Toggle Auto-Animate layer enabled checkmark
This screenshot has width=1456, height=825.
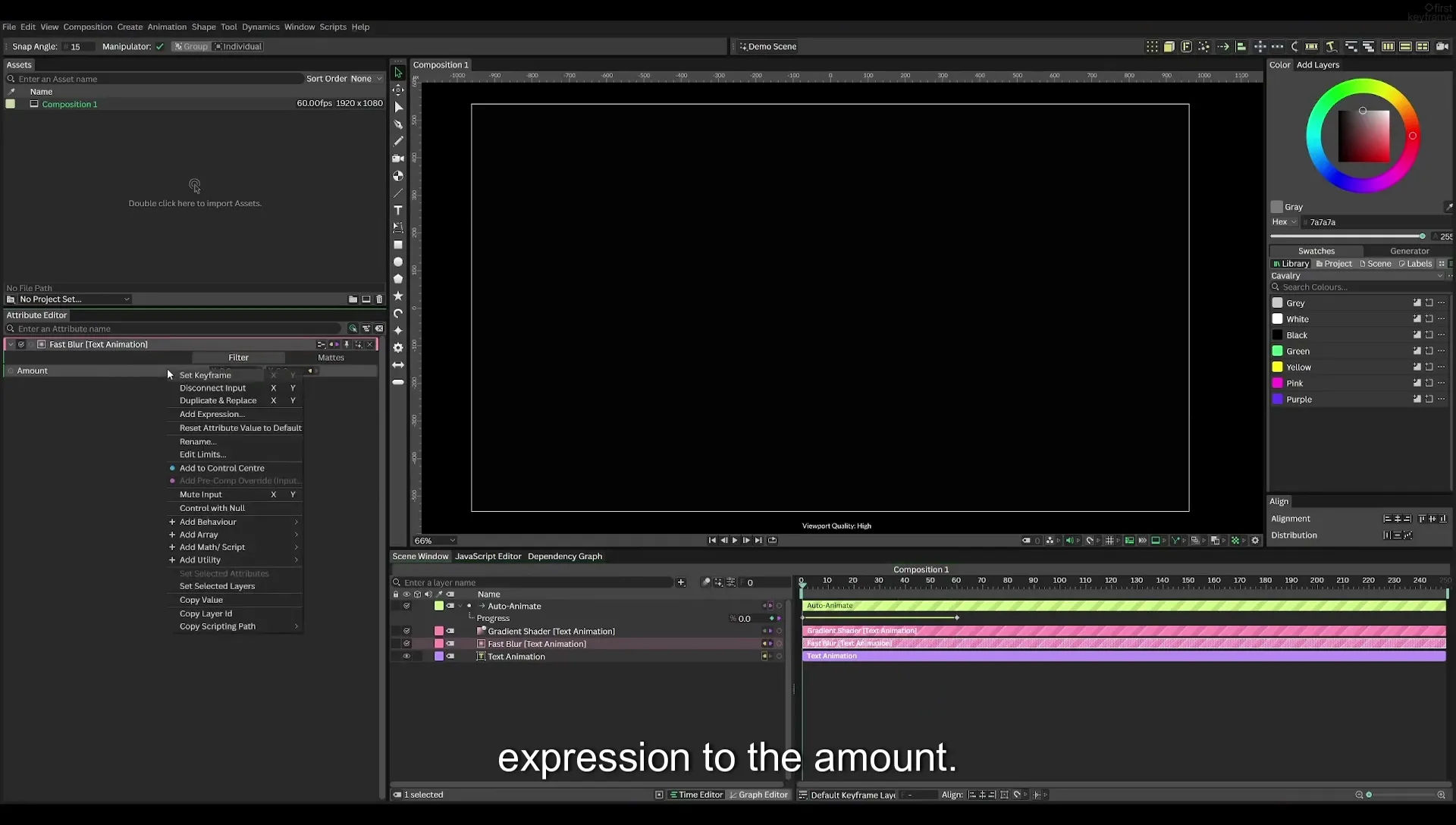click(406, 606)
